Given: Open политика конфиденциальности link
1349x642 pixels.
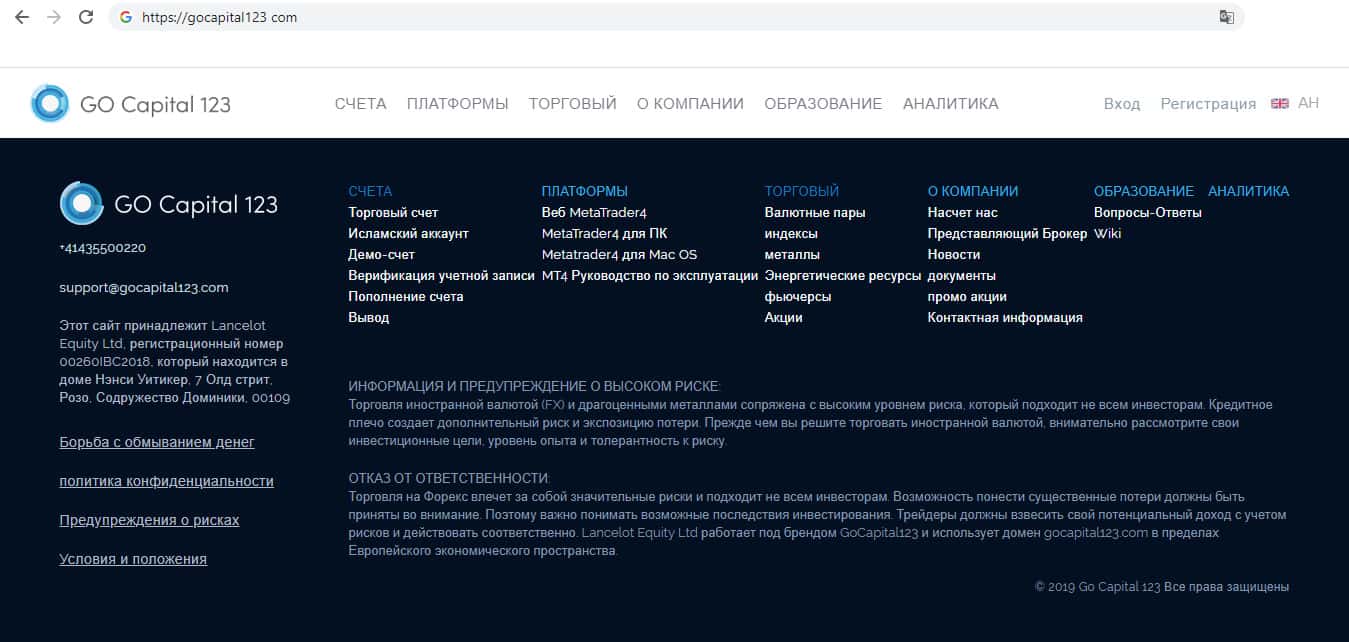Looking at the screenshot, I should pyautogui.click(x=166, y=481).
